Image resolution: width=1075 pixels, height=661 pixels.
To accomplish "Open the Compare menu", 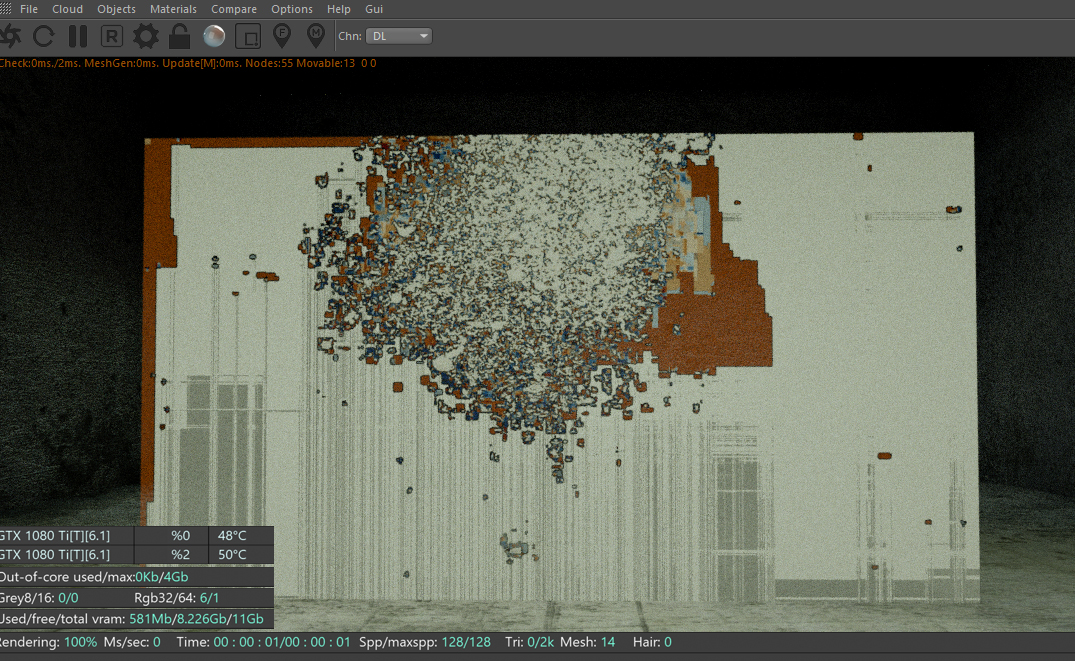I will point(234,9).
